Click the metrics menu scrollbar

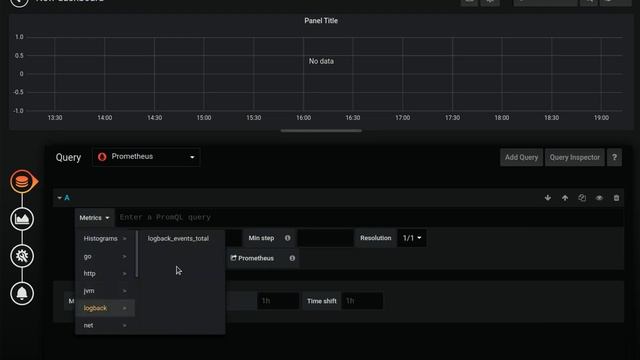pyautogui.click(x=137, y=254)
